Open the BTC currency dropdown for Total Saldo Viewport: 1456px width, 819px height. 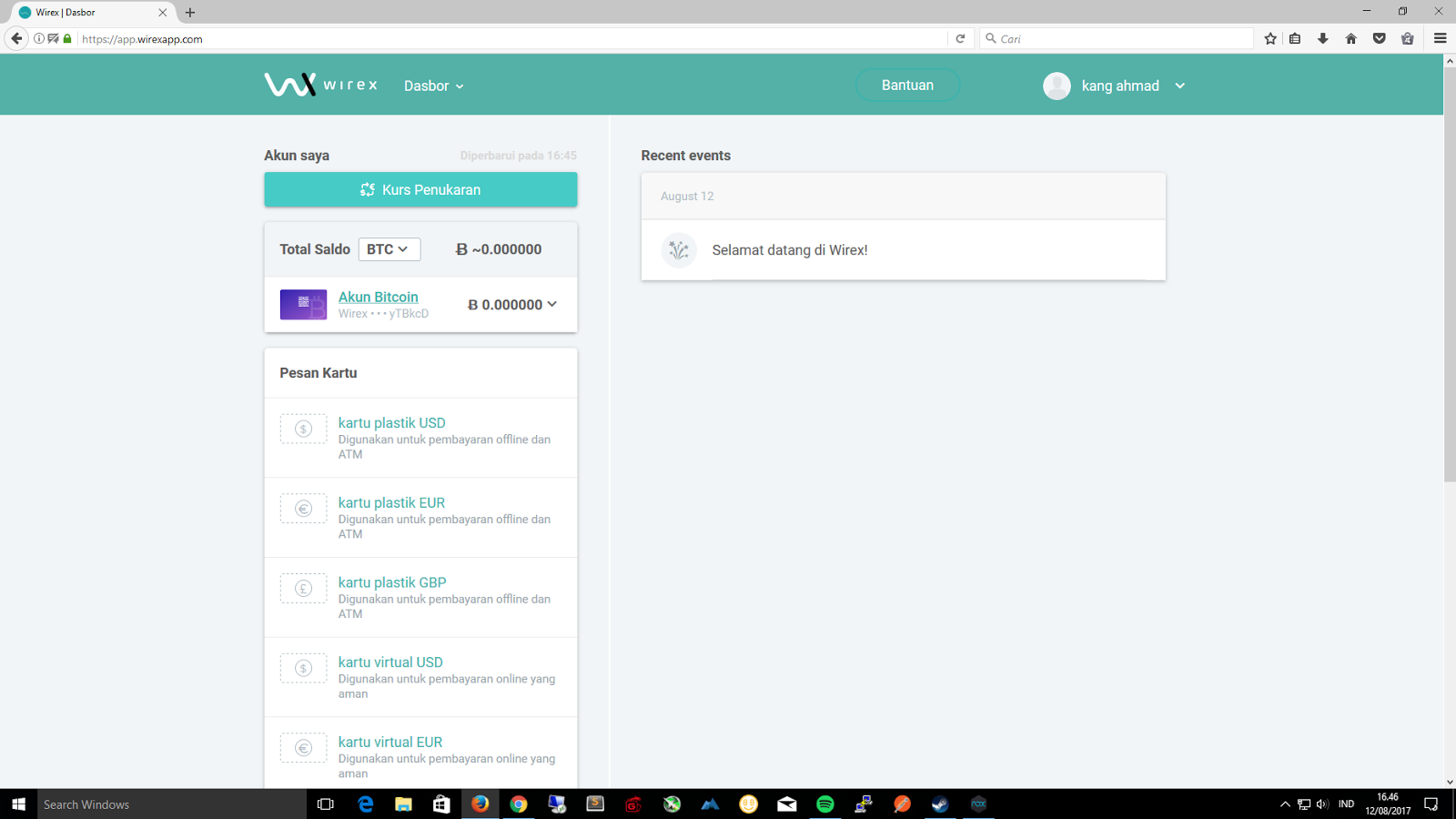coord(389,249)
